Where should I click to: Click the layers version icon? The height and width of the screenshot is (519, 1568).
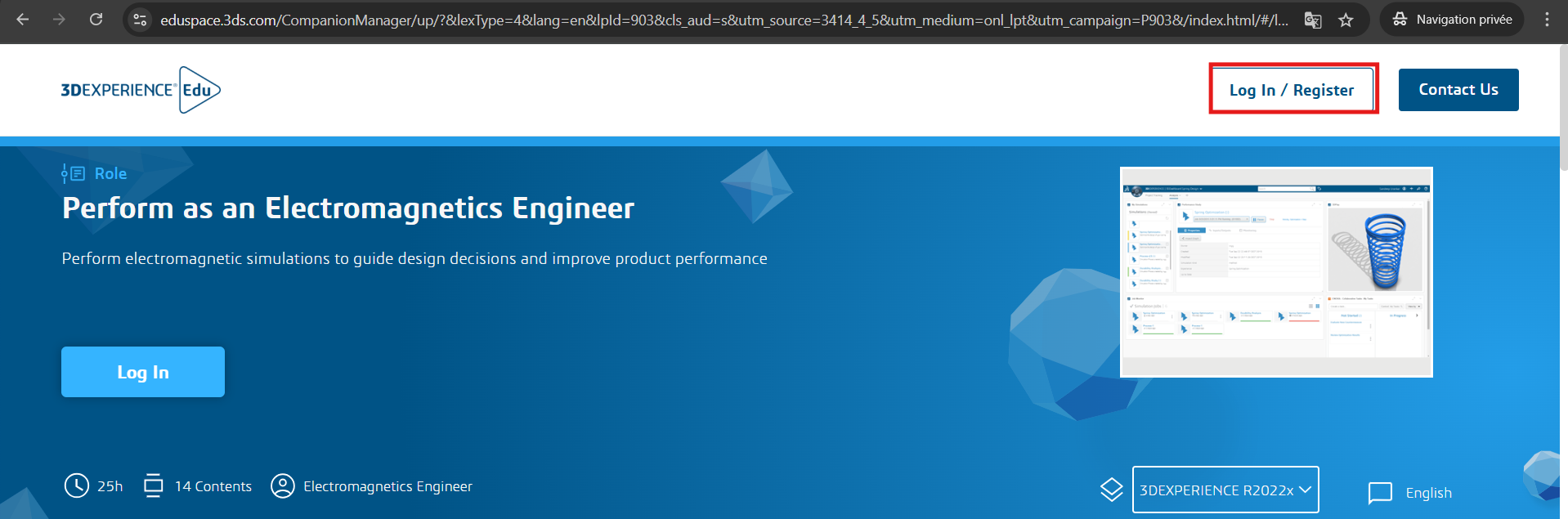[1112, 490]
